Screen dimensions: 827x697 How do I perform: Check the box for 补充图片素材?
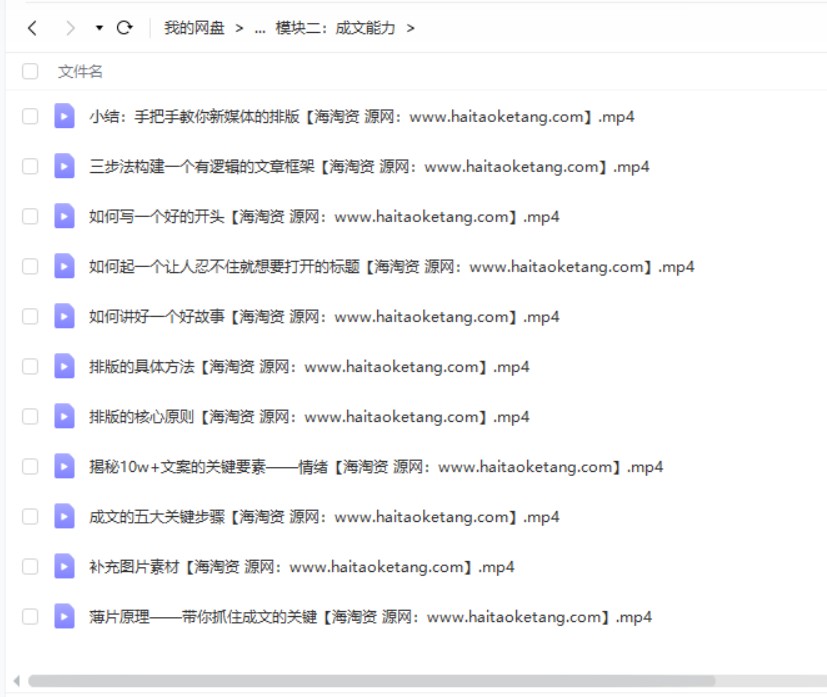pos(30,567)
